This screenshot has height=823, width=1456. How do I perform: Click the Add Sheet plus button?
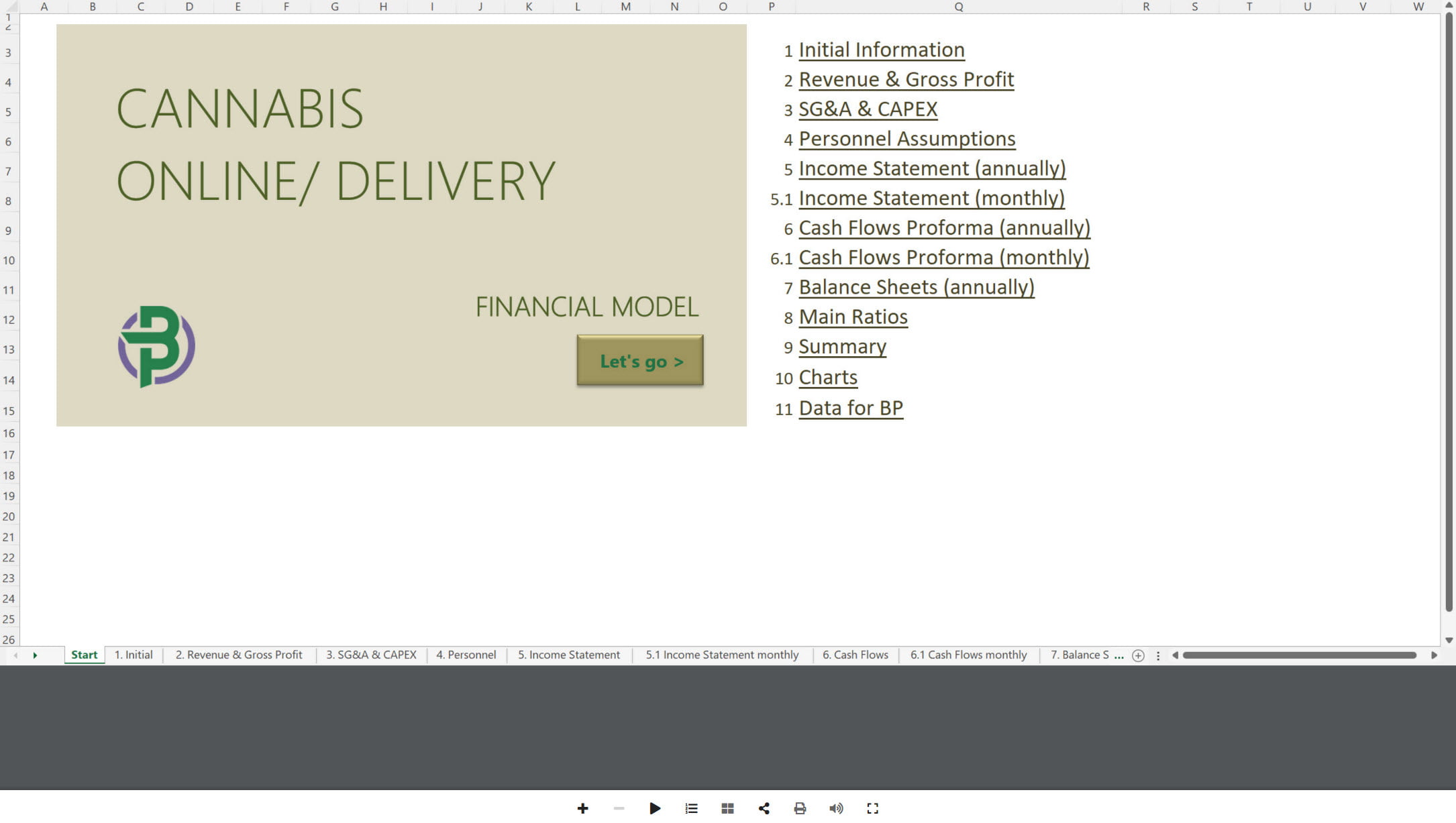coord(1138,655)
